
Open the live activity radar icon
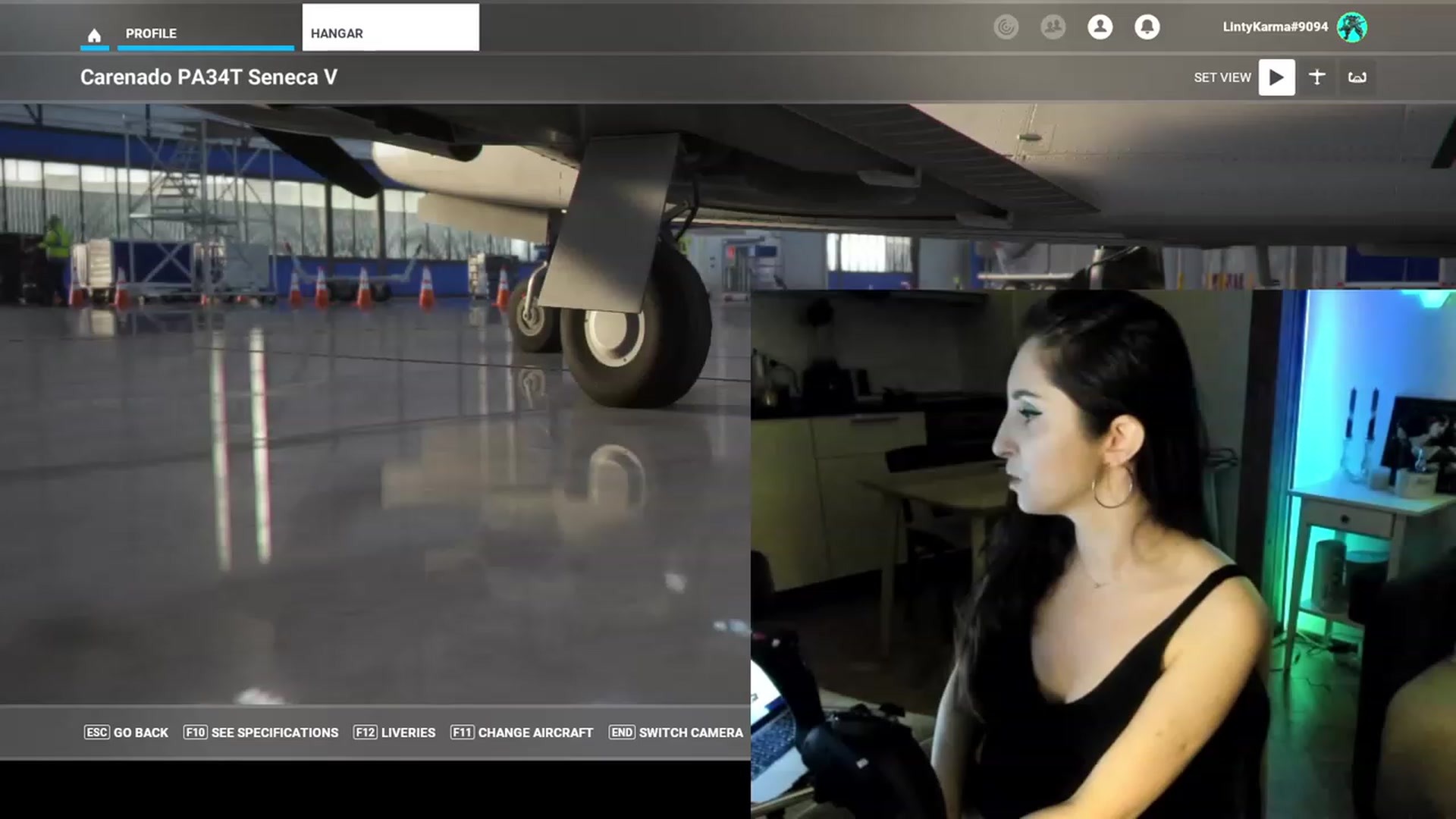(1006, 27)
